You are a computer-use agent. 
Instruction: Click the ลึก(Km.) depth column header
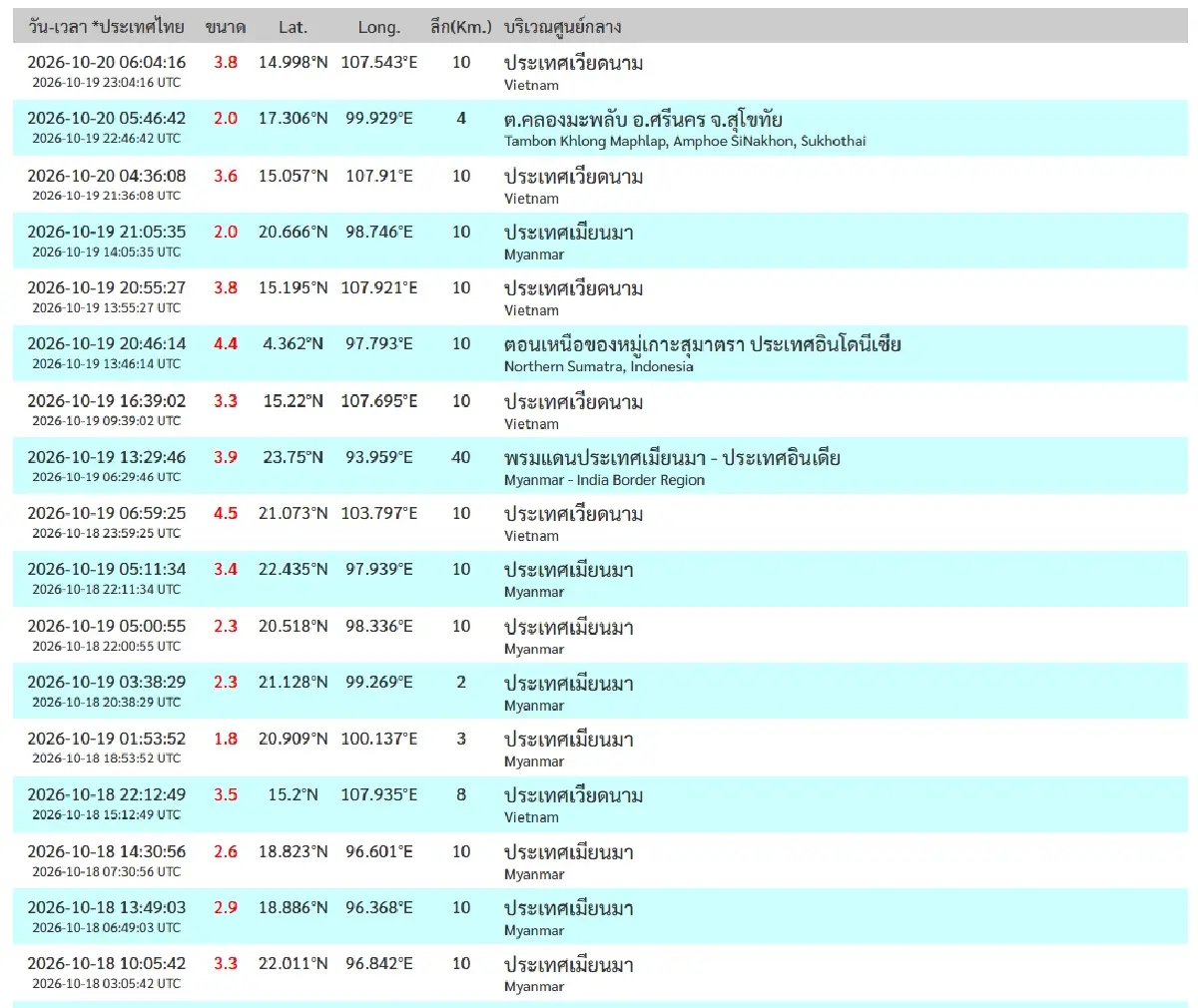461,27
